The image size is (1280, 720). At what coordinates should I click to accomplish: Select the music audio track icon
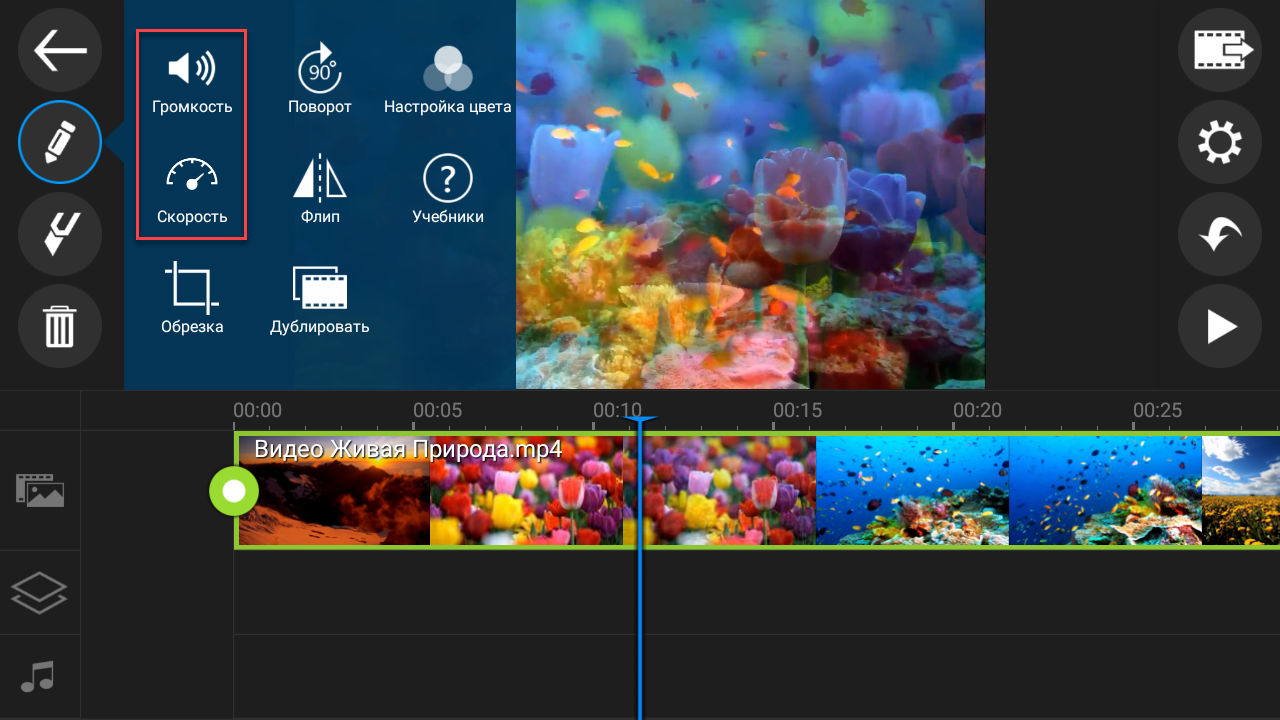tap(40, 677)
